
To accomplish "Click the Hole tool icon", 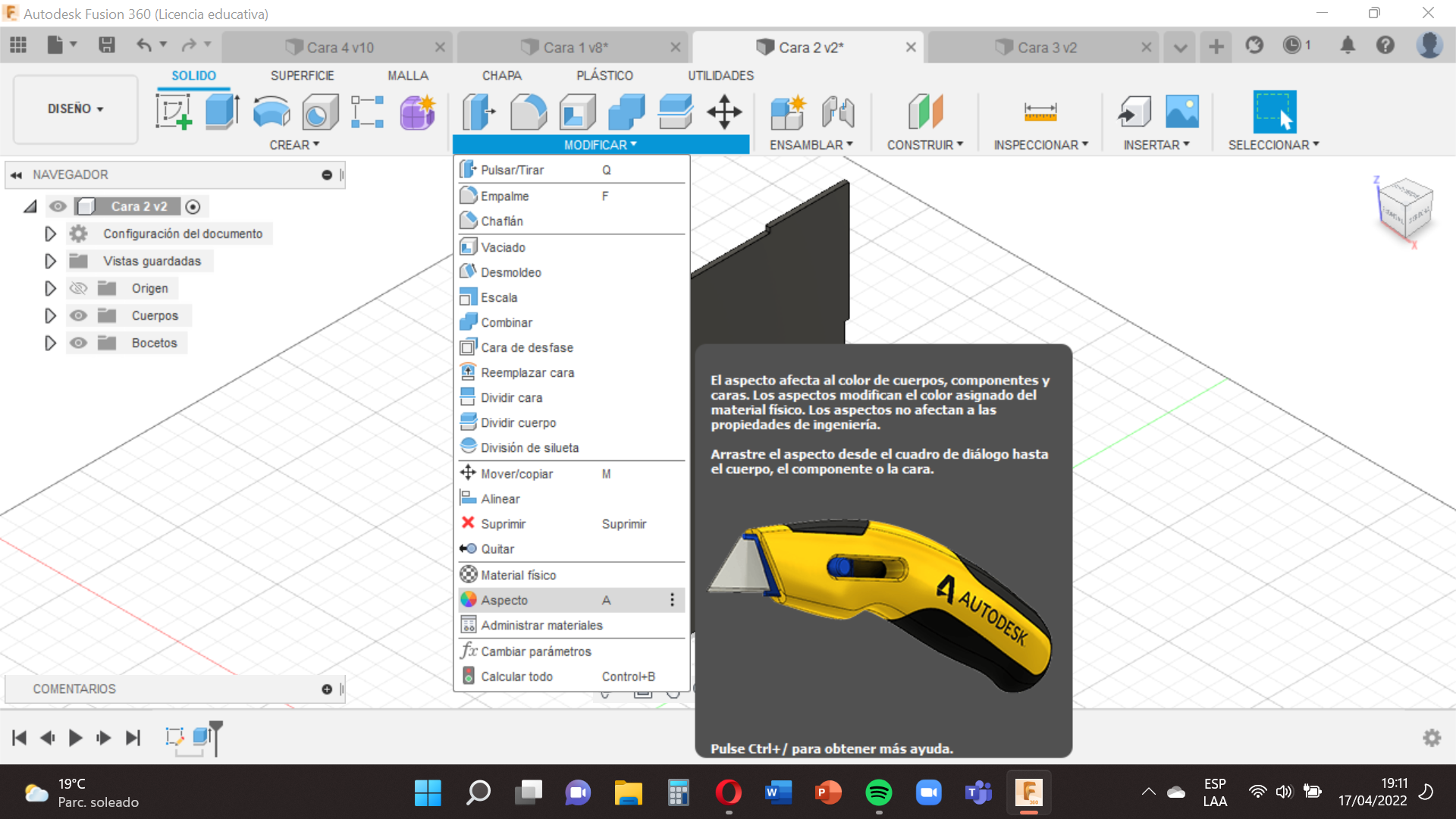I will [320, 112].
